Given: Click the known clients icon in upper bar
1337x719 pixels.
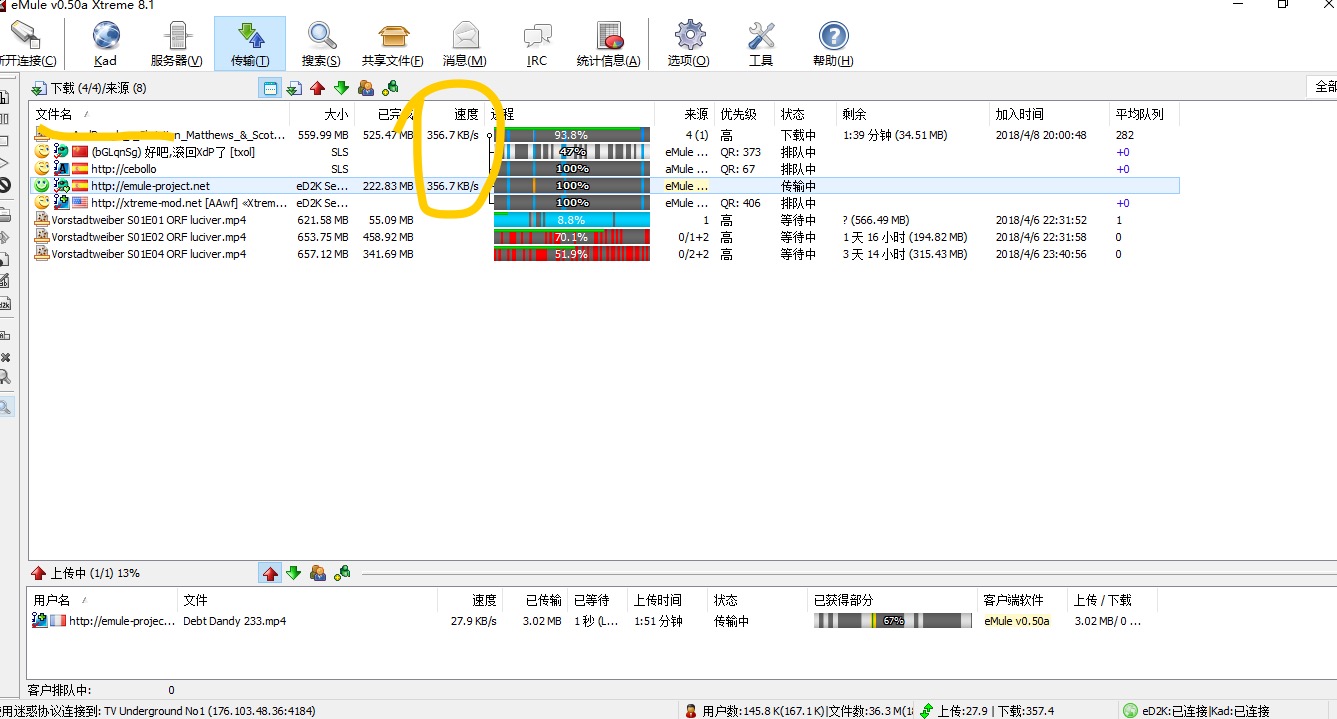Looking at the screenshot, I should tap(390, 88).
